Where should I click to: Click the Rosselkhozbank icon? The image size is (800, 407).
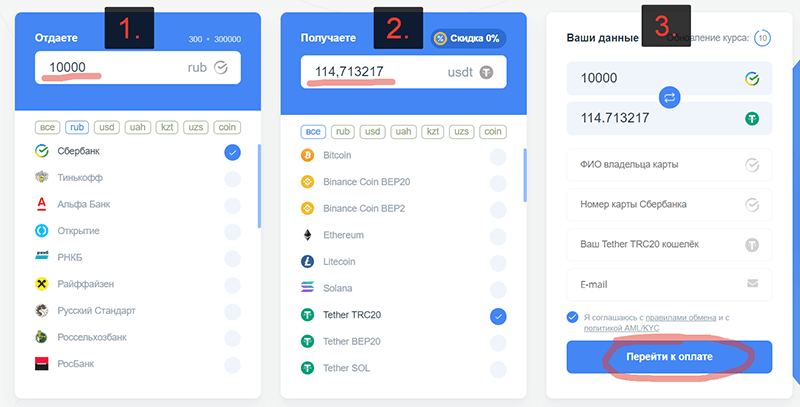pyautogui.click(x=41, y=337)
